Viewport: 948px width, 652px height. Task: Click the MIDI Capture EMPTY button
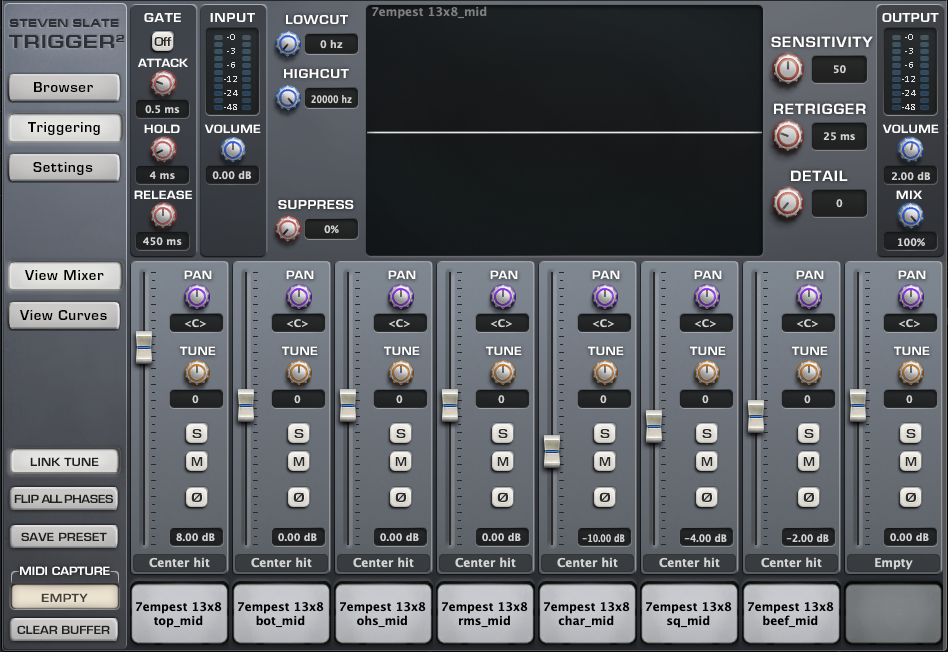tap(64, 598)
